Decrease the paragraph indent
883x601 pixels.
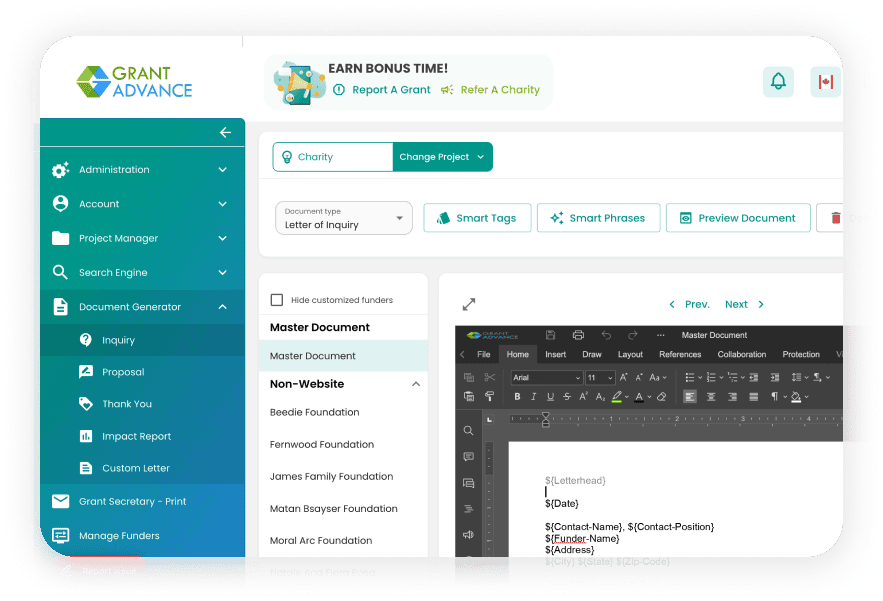(x=754, y=377)
